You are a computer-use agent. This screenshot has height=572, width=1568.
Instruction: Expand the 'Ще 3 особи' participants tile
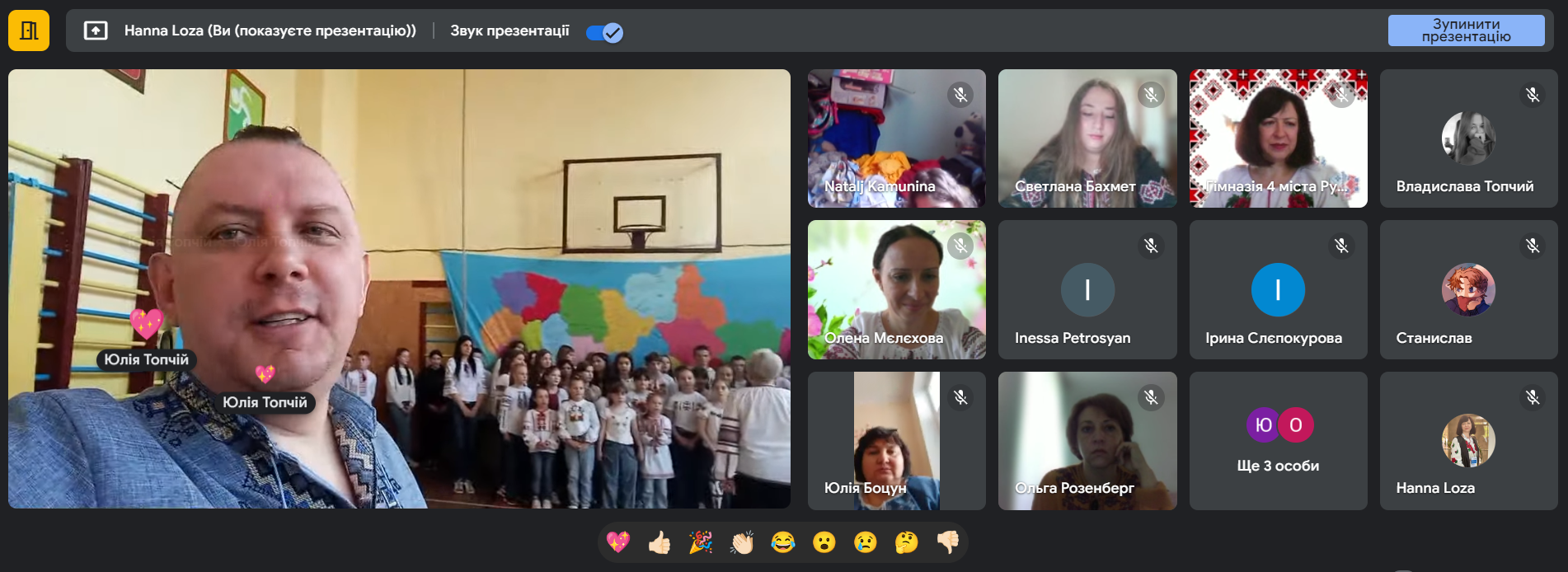tap(1278, 440)
